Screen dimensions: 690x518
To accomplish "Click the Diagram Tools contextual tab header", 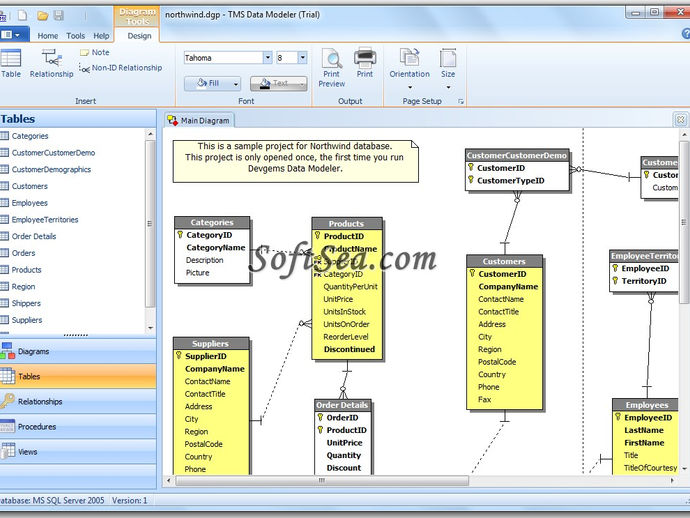I will [x=137, y=17].
